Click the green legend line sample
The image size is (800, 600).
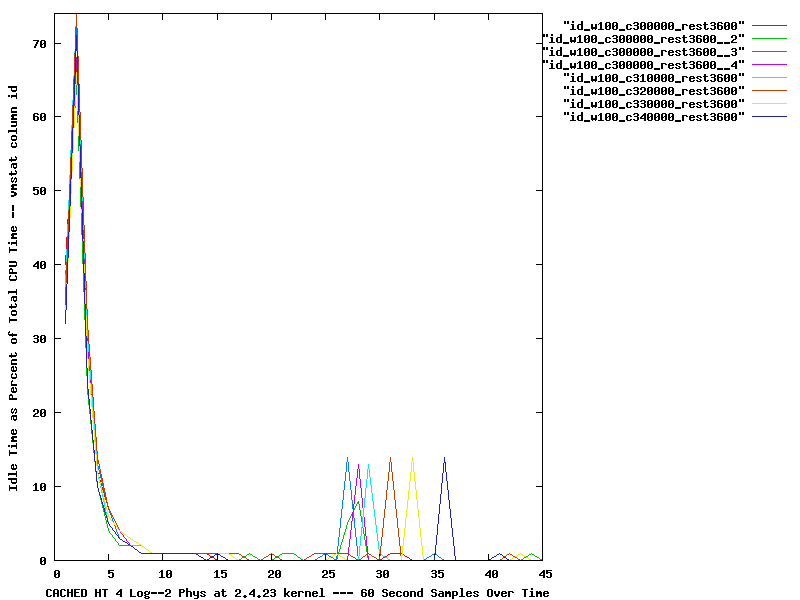[769, 39]
